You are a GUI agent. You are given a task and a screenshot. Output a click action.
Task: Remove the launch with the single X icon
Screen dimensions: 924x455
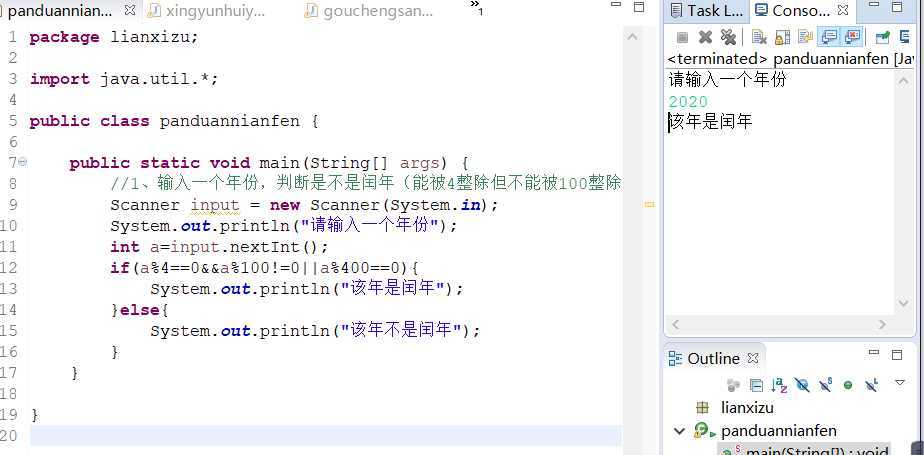705,37
